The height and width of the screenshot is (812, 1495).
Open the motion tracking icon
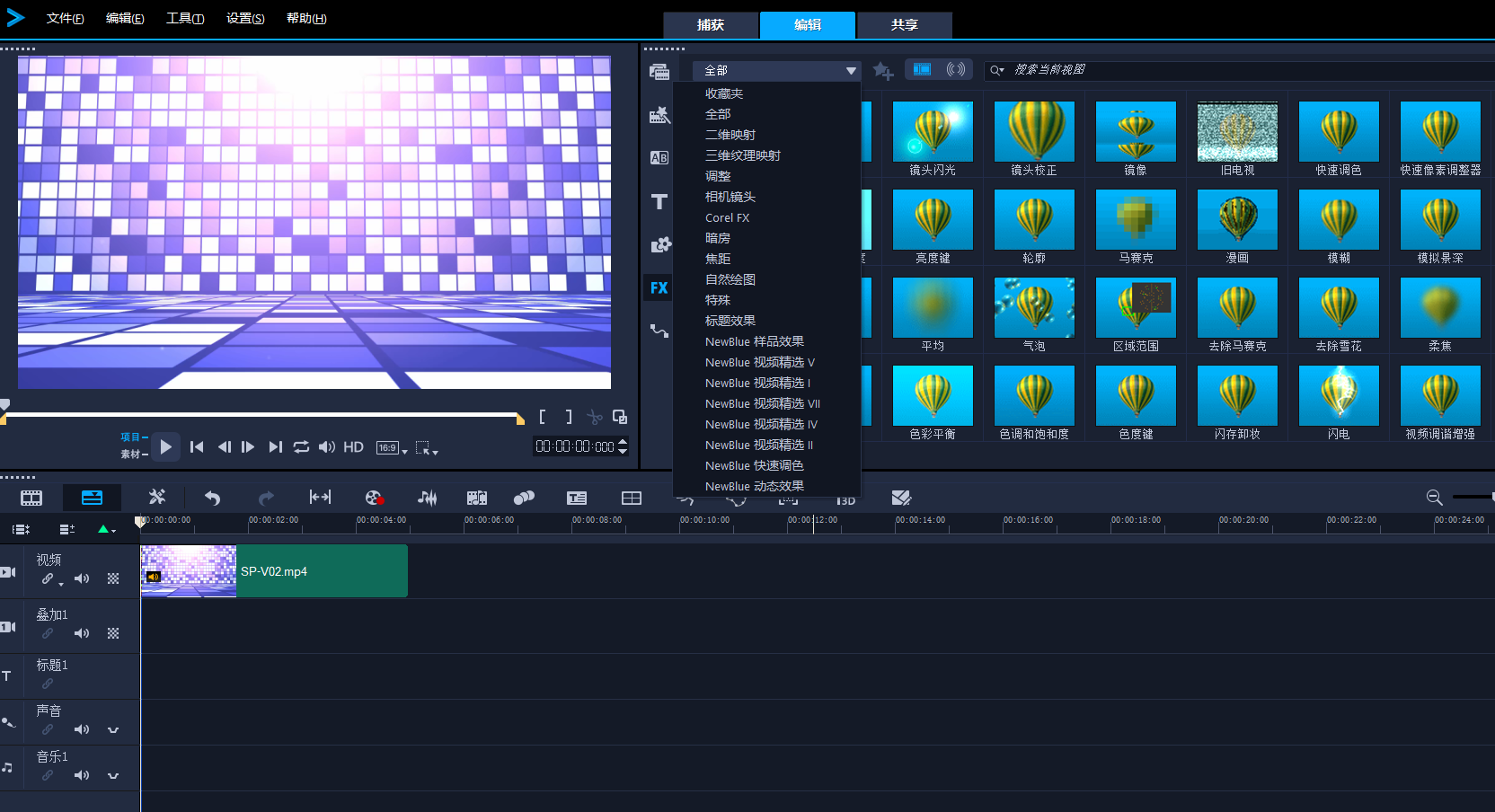coord(524,498)
